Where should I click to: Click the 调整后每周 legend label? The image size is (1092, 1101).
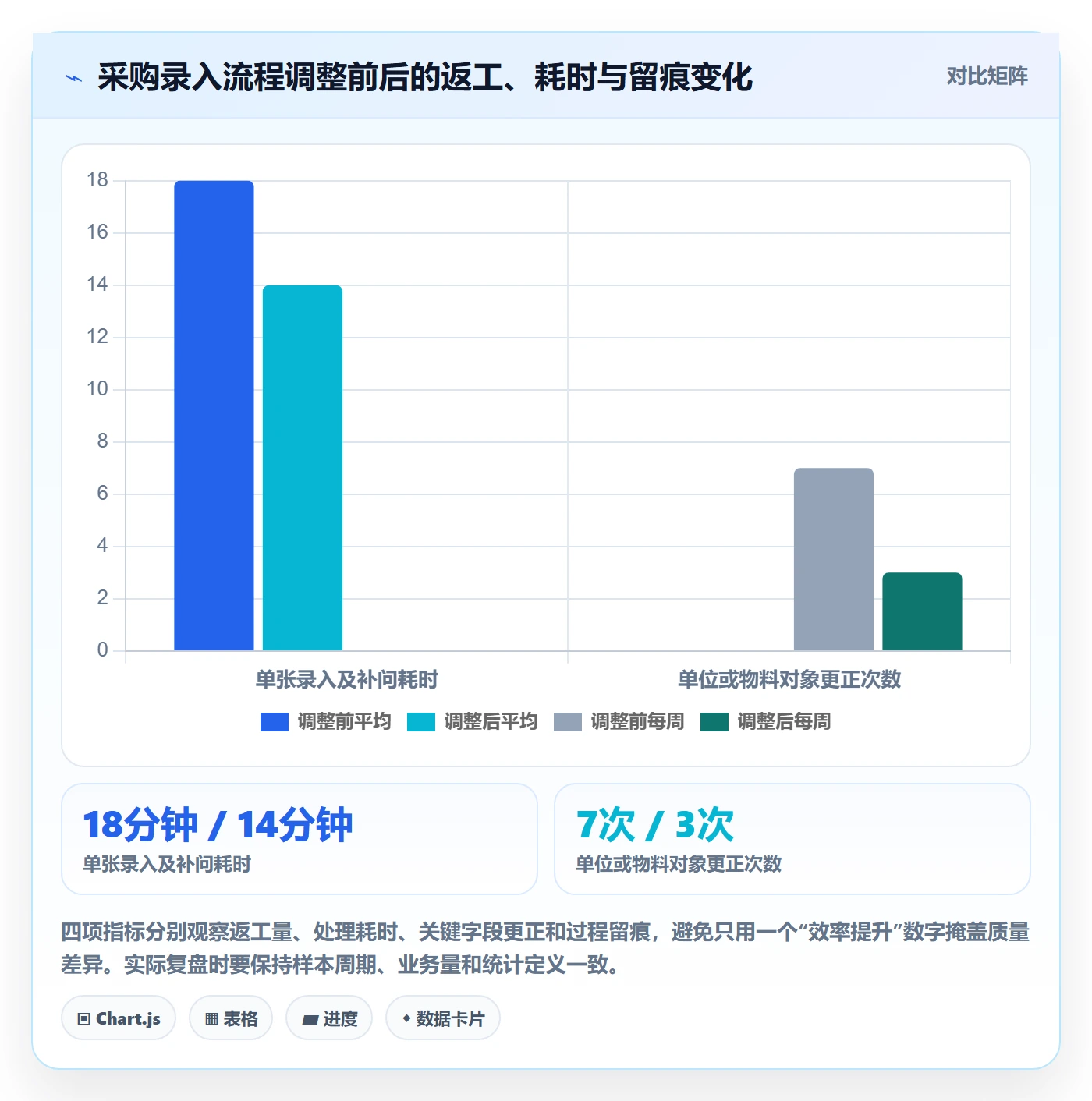pos(784,722)
